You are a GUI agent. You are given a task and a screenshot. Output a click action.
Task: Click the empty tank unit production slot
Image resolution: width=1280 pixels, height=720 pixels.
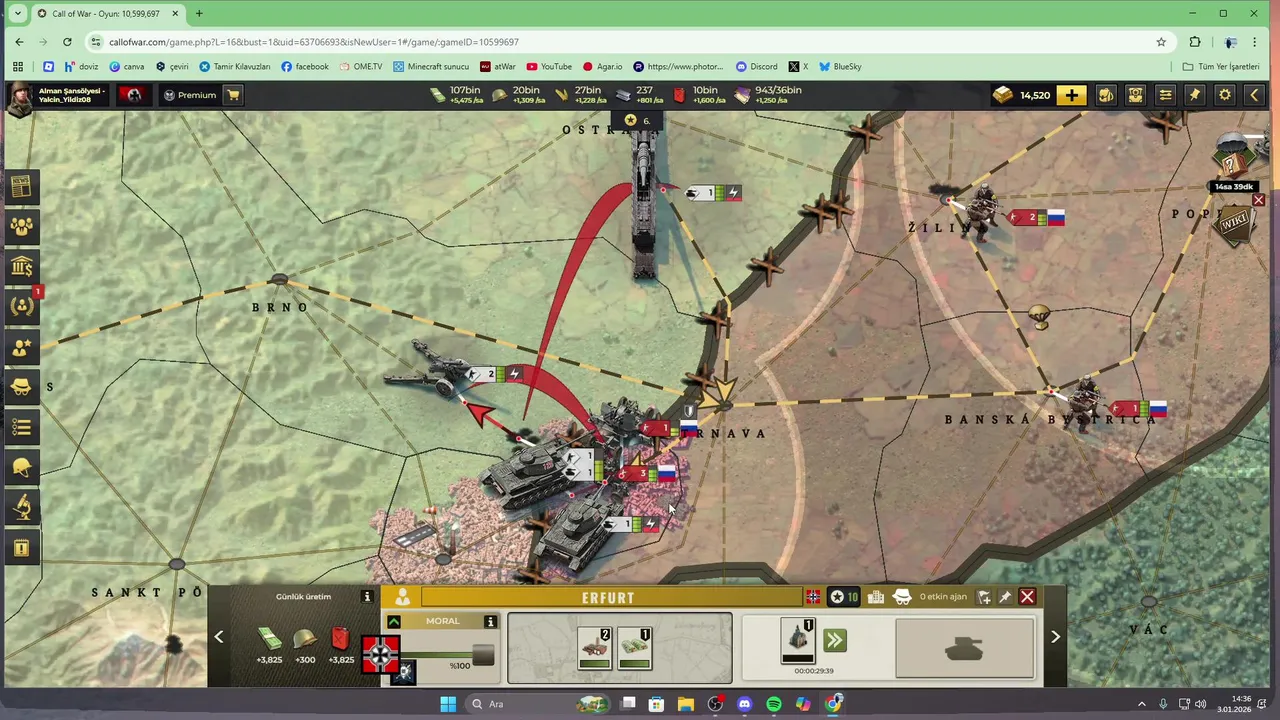pos(964,649)
